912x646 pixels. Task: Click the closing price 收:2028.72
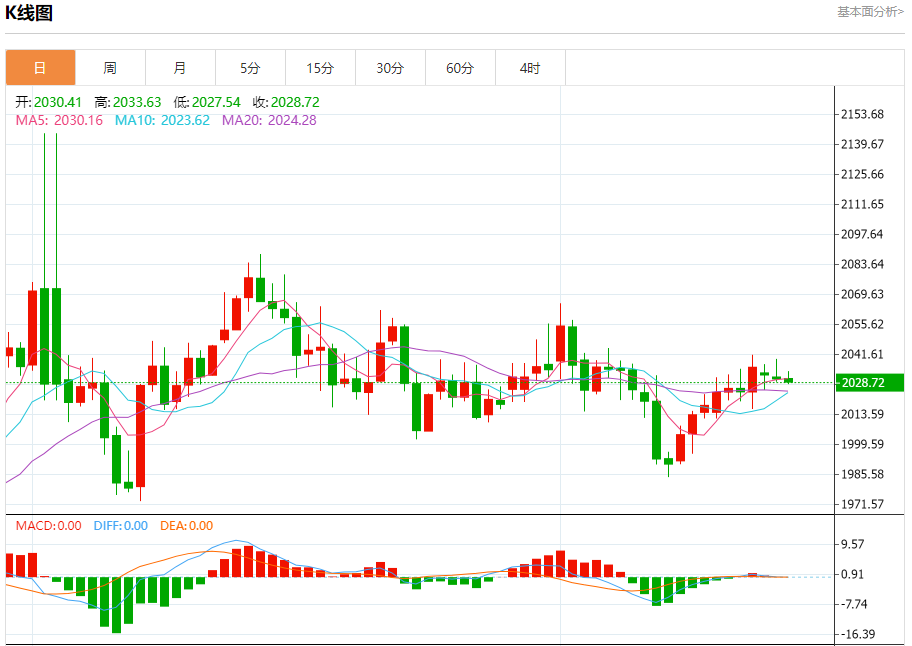pos(286,102)
